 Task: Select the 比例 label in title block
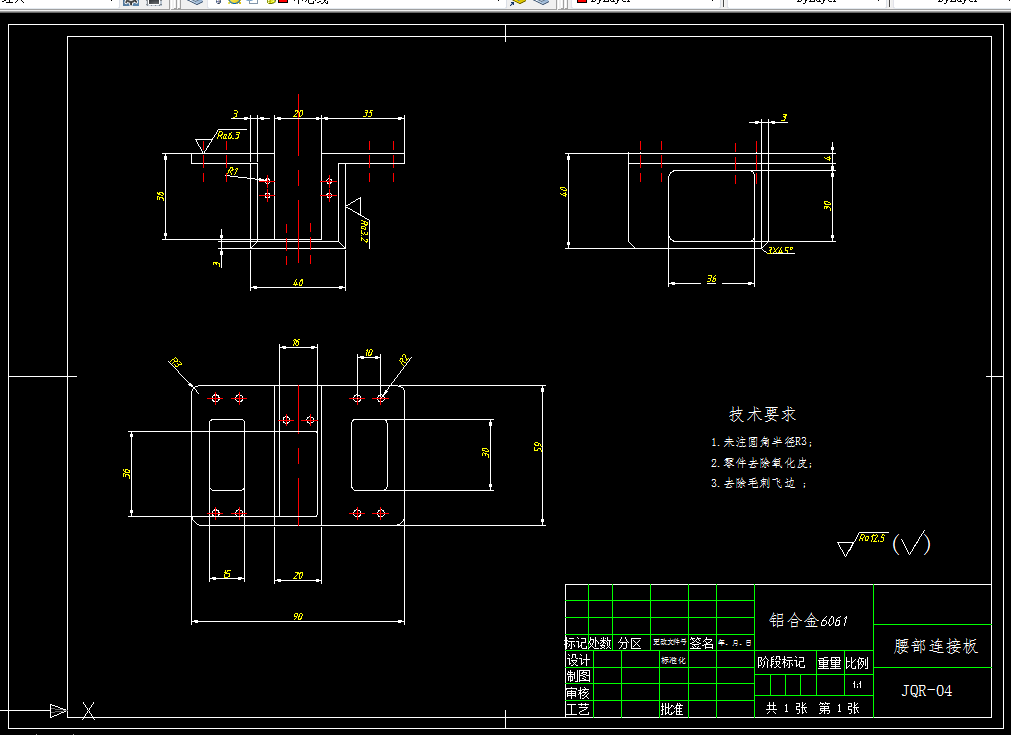[857, 663]
